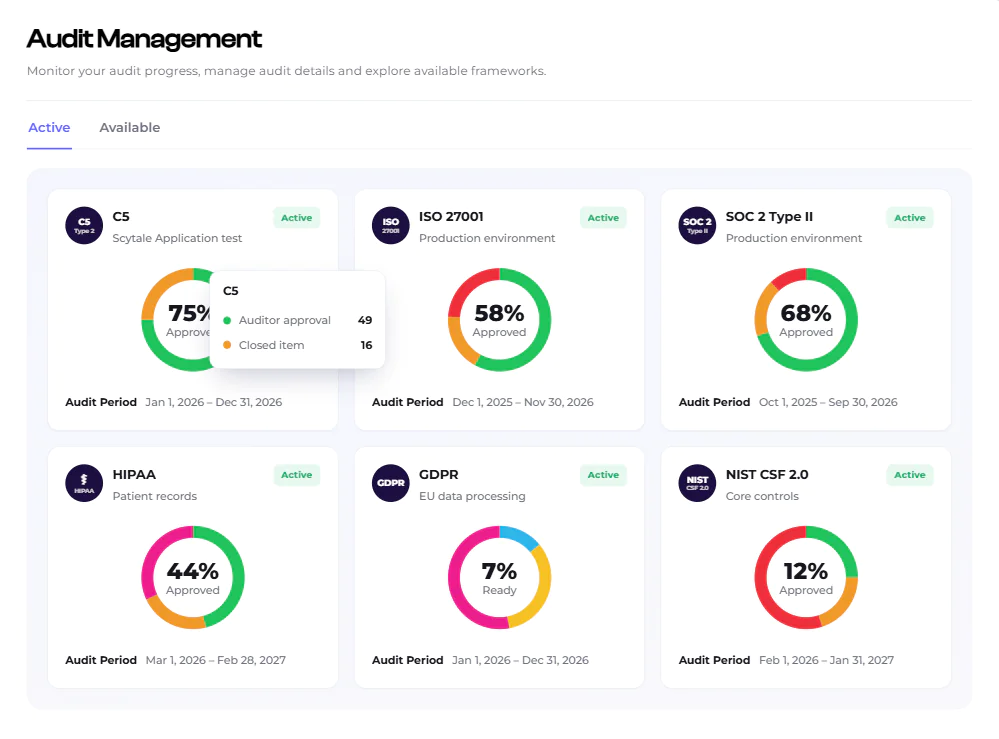
Task: Click 'Auditor approval' label in C5 tooltip
Action: (x=285, y=320)
